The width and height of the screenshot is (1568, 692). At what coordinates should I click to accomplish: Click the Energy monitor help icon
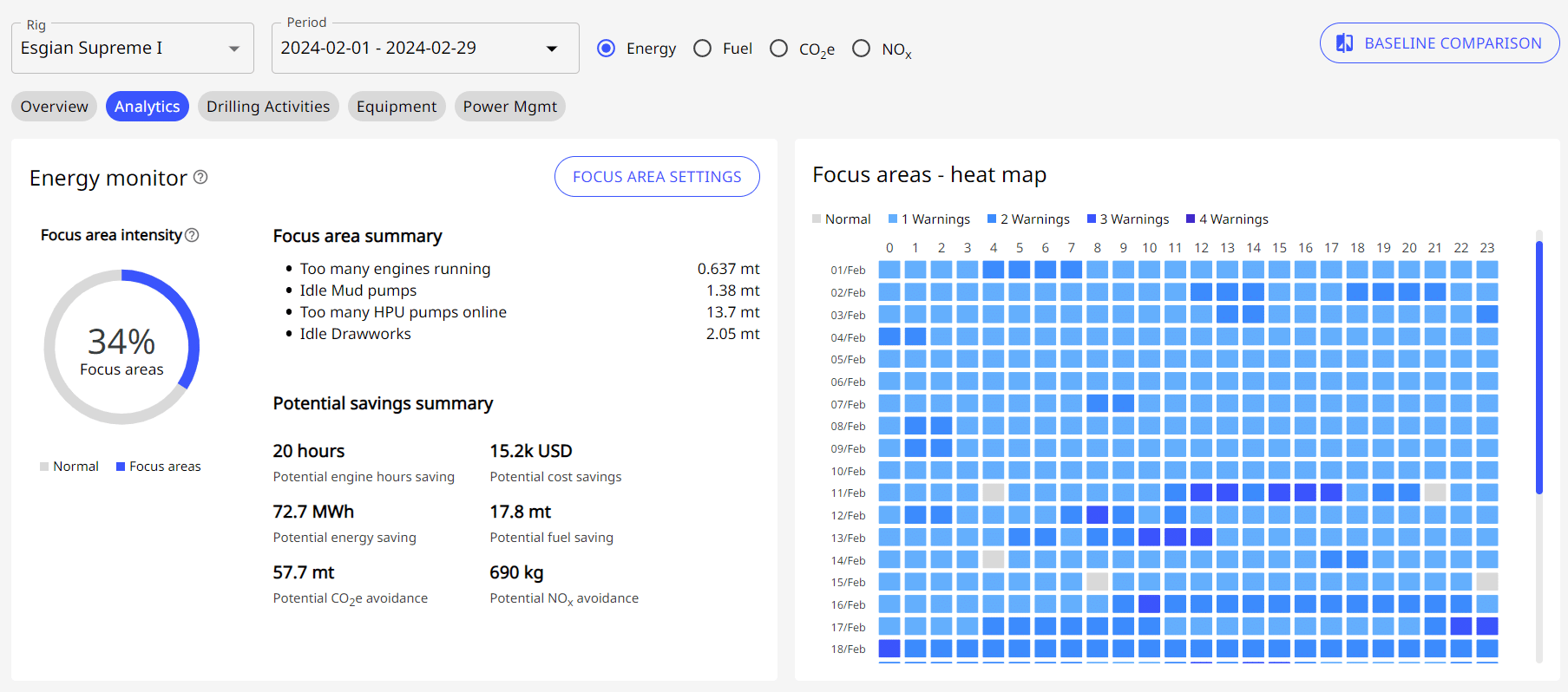[200, 177]
